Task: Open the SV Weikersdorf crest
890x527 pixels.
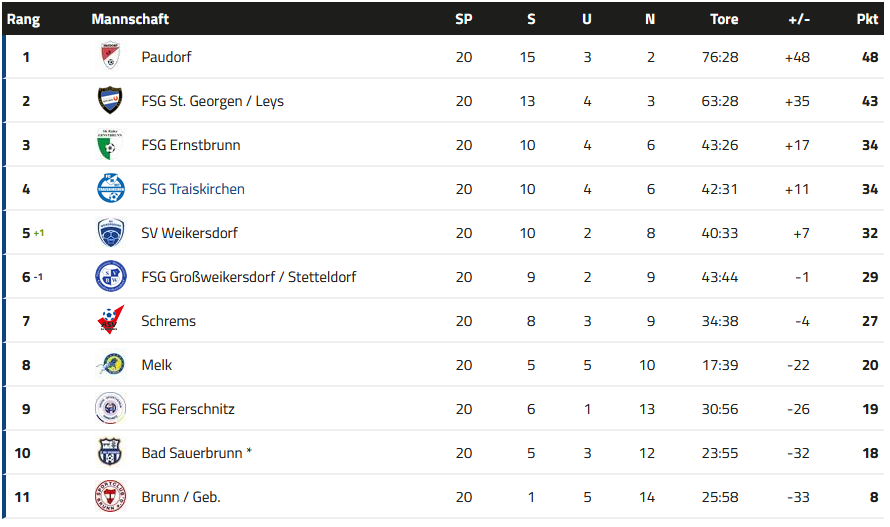Action: (x=111, y=233)
